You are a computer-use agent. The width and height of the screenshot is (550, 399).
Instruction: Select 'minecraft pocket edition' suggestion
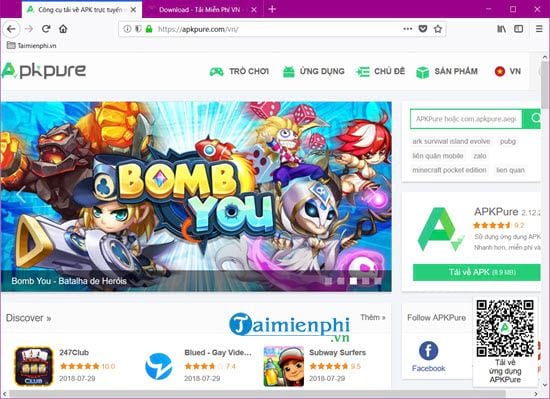[x=449, y=170]
